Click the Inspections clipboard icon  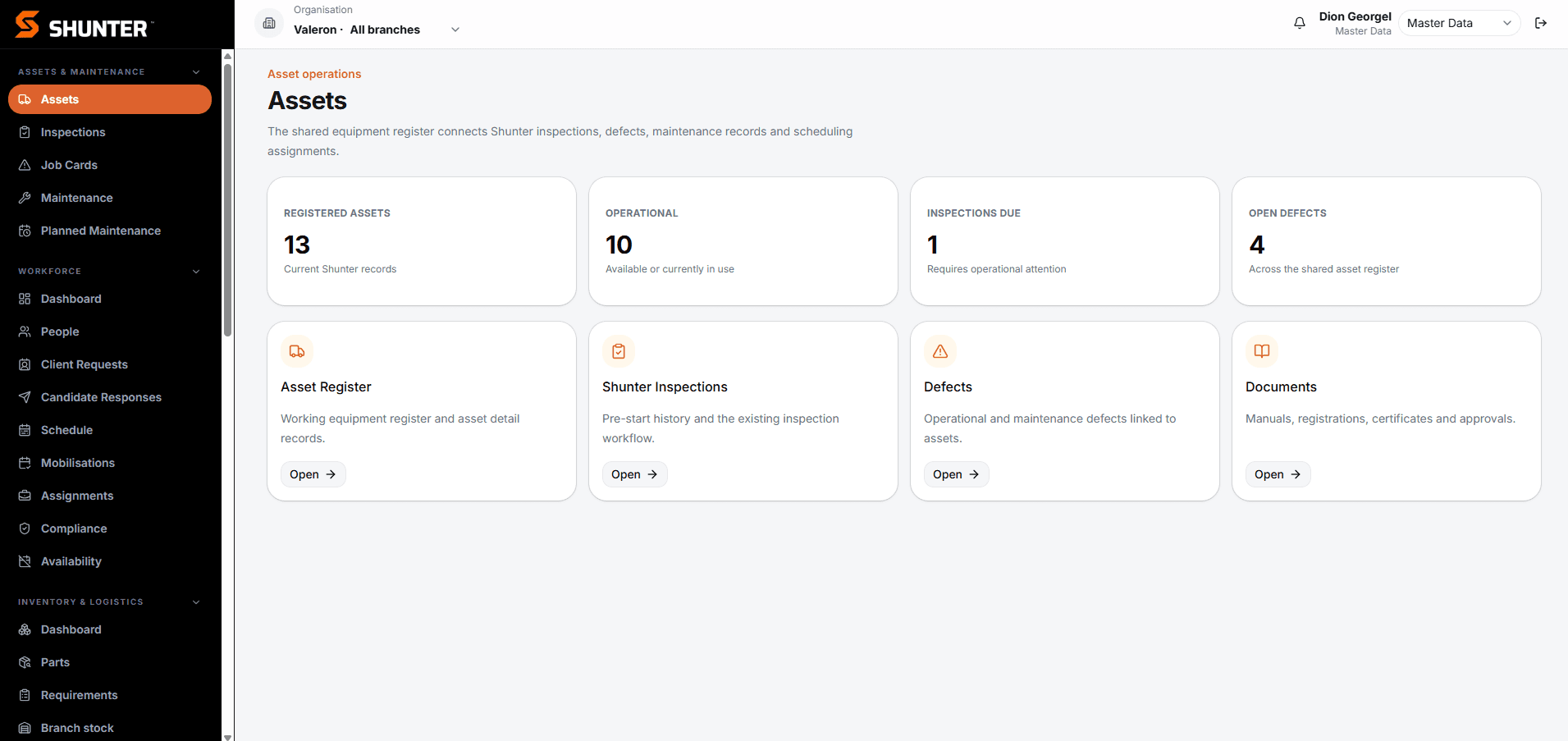25,132
